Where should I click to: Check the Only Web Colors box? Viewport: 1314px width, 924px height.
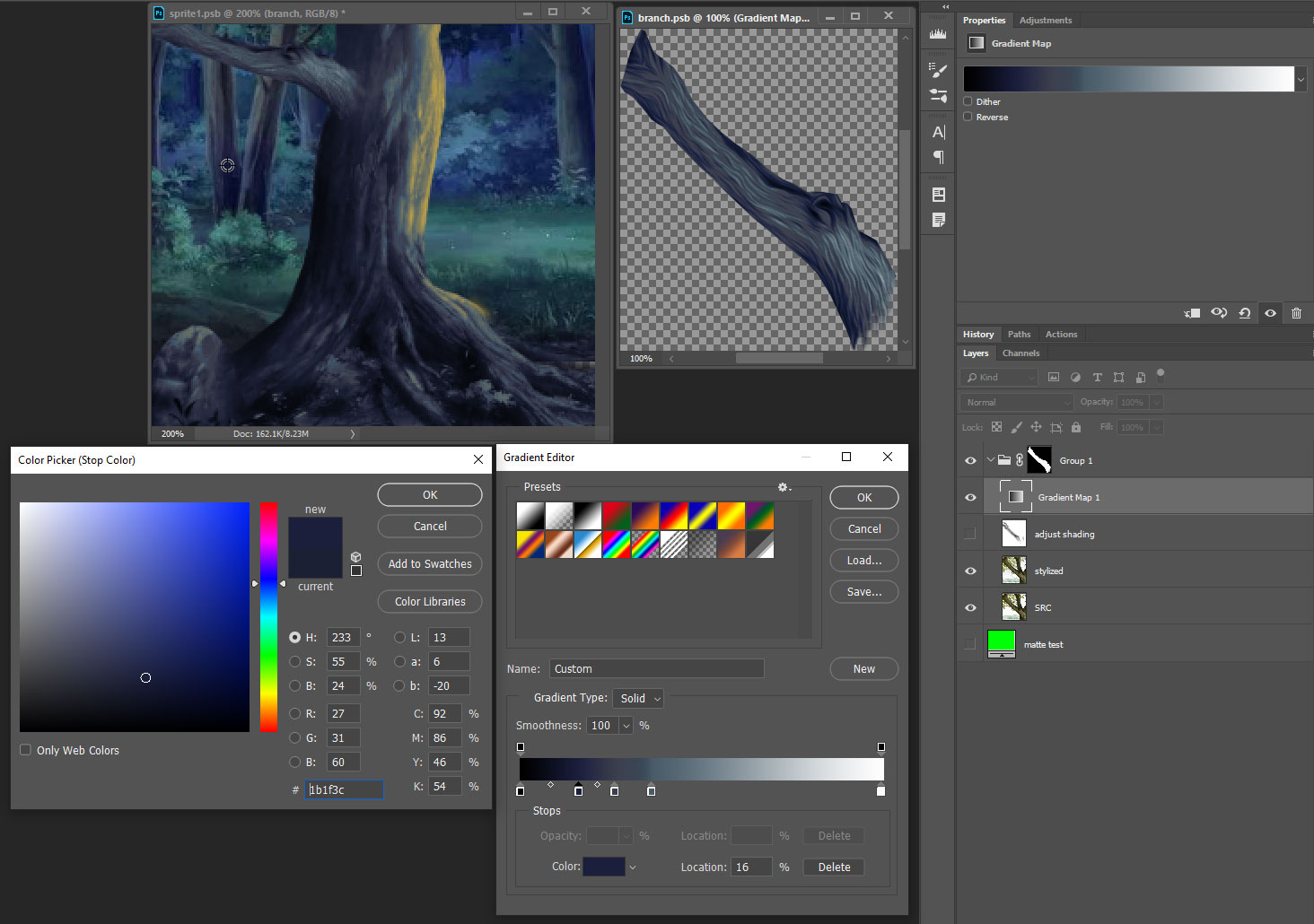click(x=26, y=750)
